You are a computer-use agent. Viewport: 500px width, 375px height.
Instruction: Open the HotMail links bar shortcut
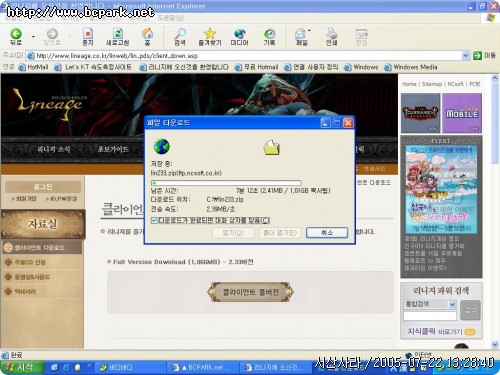click(34, 67)
